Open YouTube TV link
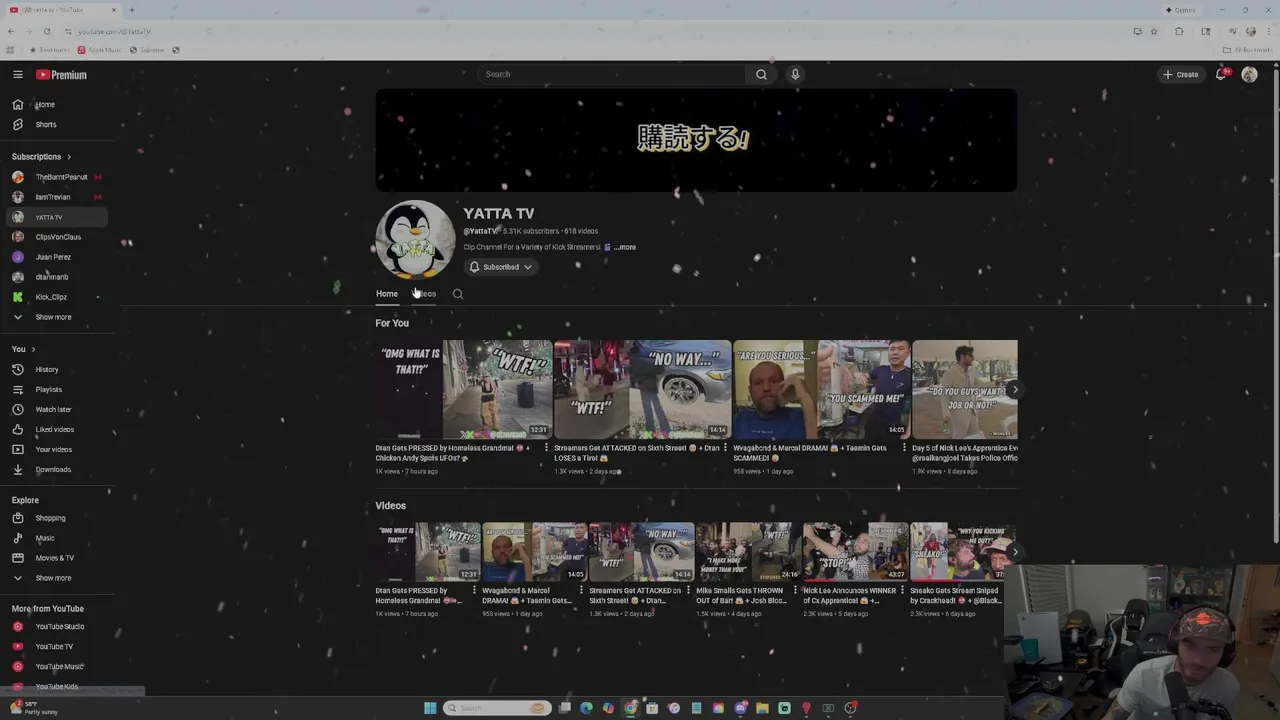 pos(56,646)
